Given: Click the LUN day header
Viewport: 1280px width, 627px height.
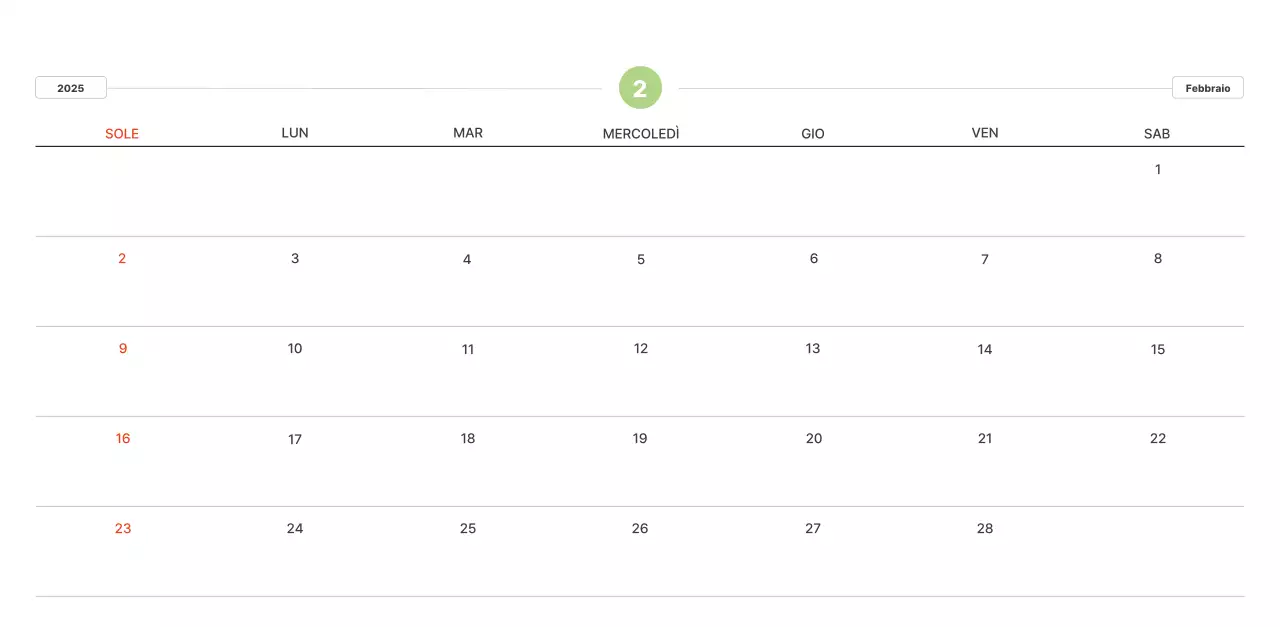Looking at the screenshot, I should 295,133.
